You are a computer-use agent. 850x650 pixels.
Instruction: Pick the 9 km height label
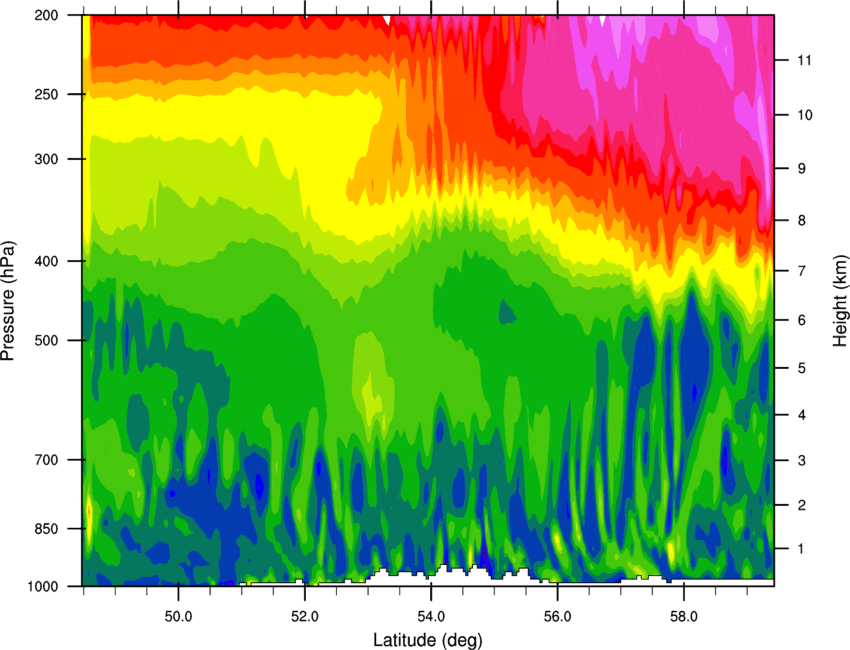801,169
